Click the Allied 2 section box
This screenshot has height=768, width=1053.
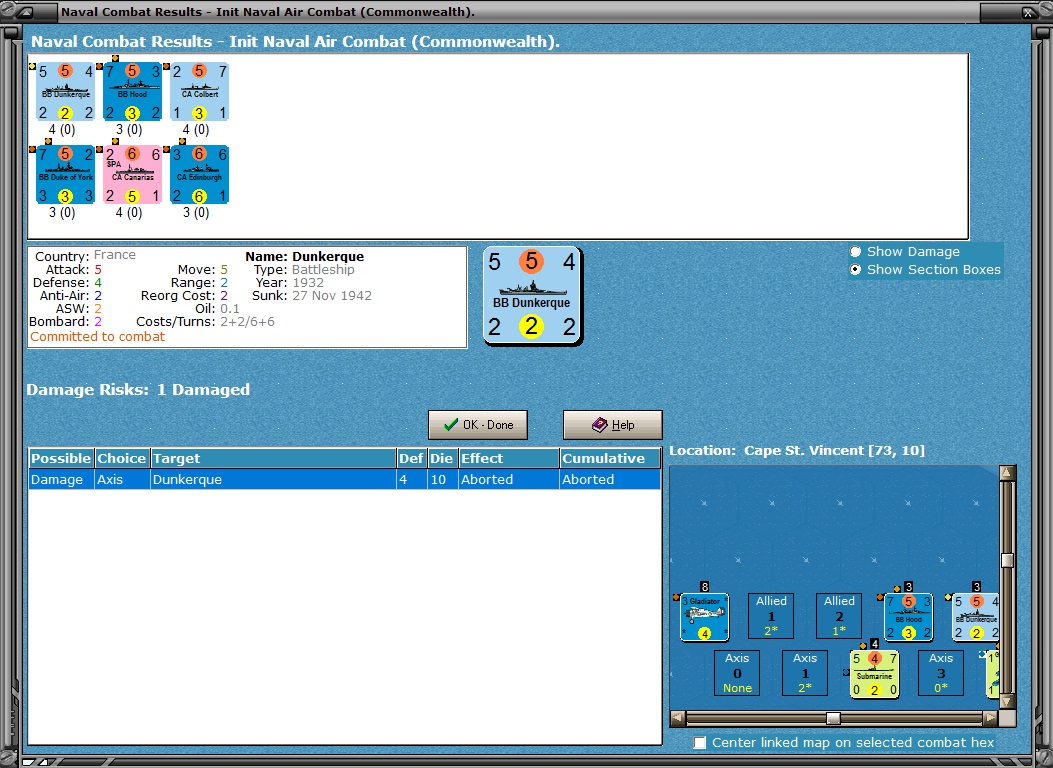pos(839,616)
